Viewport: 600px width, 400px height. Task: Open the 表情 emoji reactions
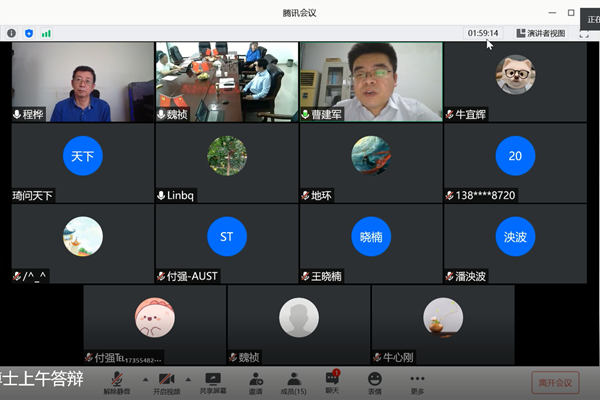point(374,382)
